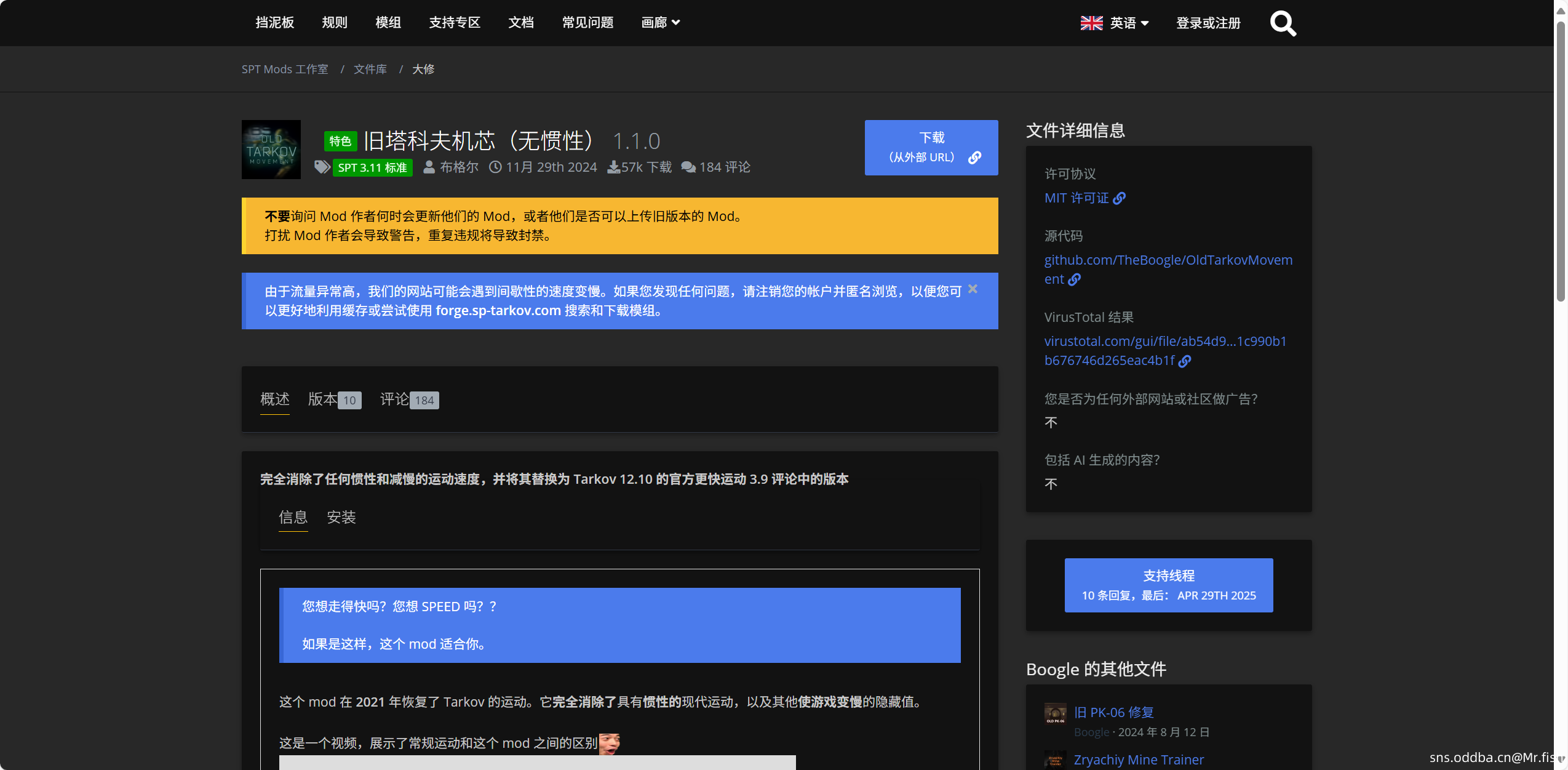Open the search magnifier icon
Screen dimensions: 1568x770
coord(1283,23)
